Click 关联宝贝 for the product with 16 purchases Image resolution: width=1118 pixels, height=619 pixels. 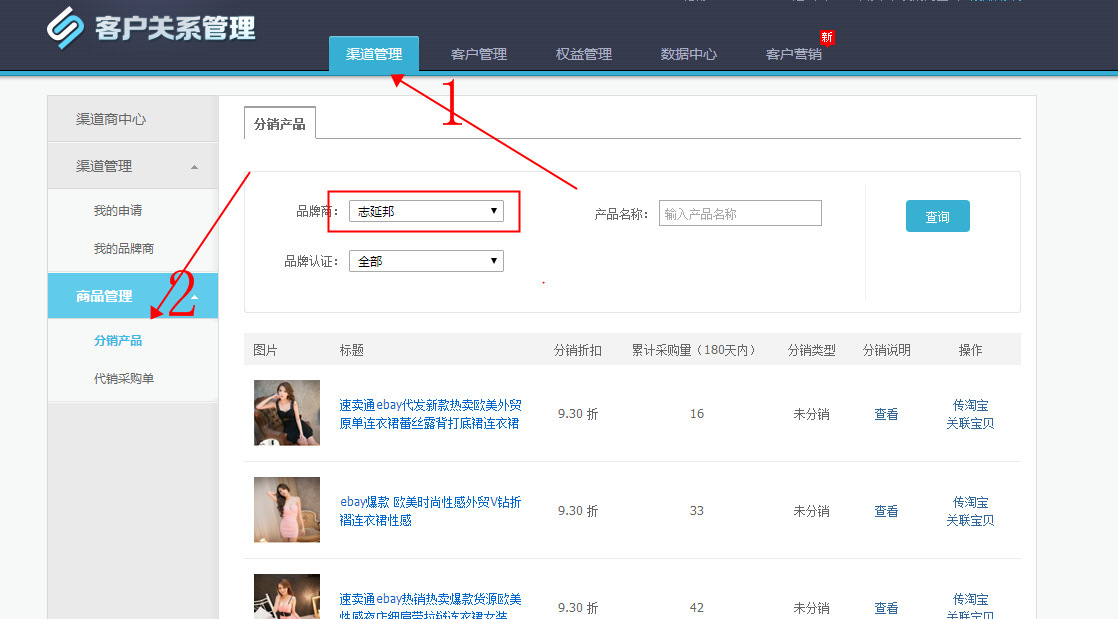(x=970, y=424)
